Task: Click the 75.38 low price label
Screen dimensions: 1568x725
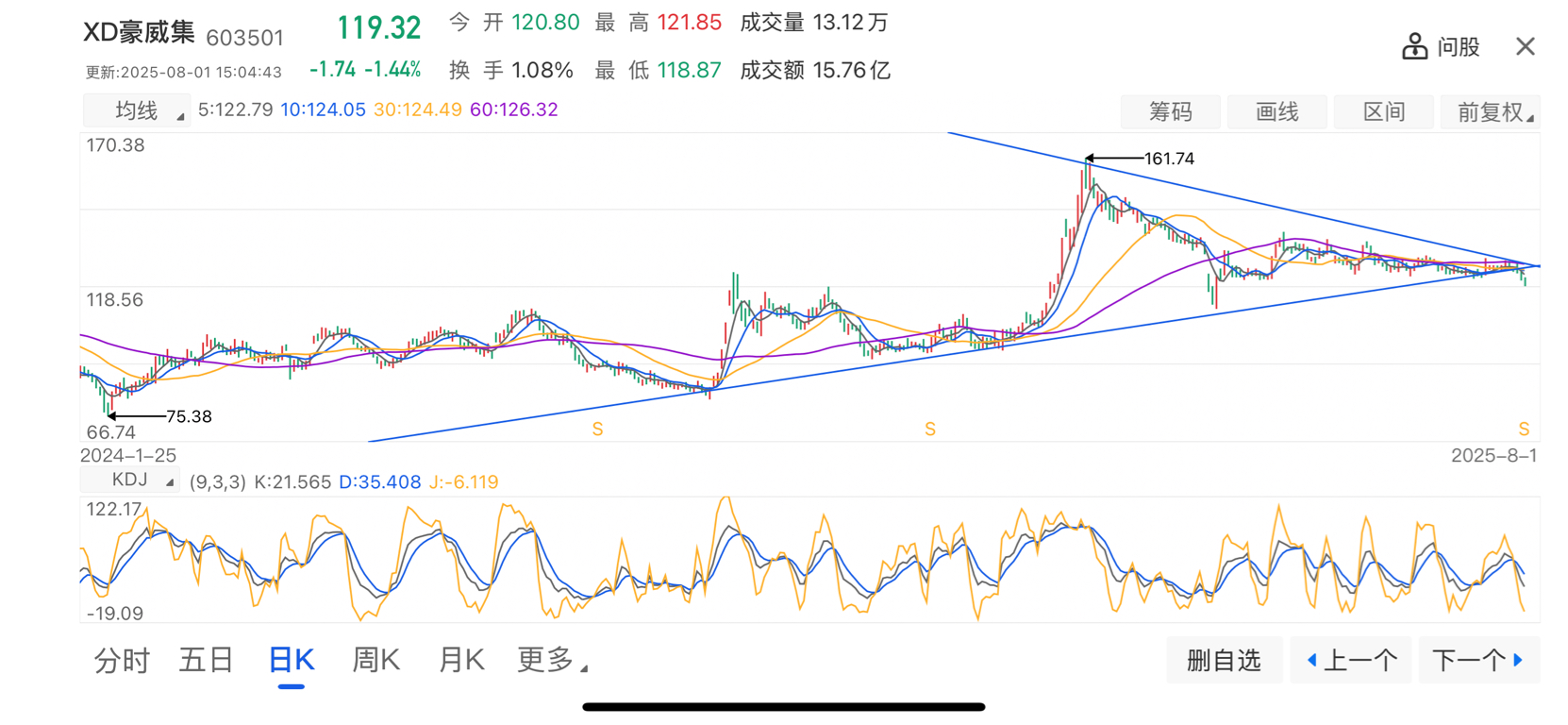Action: pyautogui.click(x=189, y=416)
